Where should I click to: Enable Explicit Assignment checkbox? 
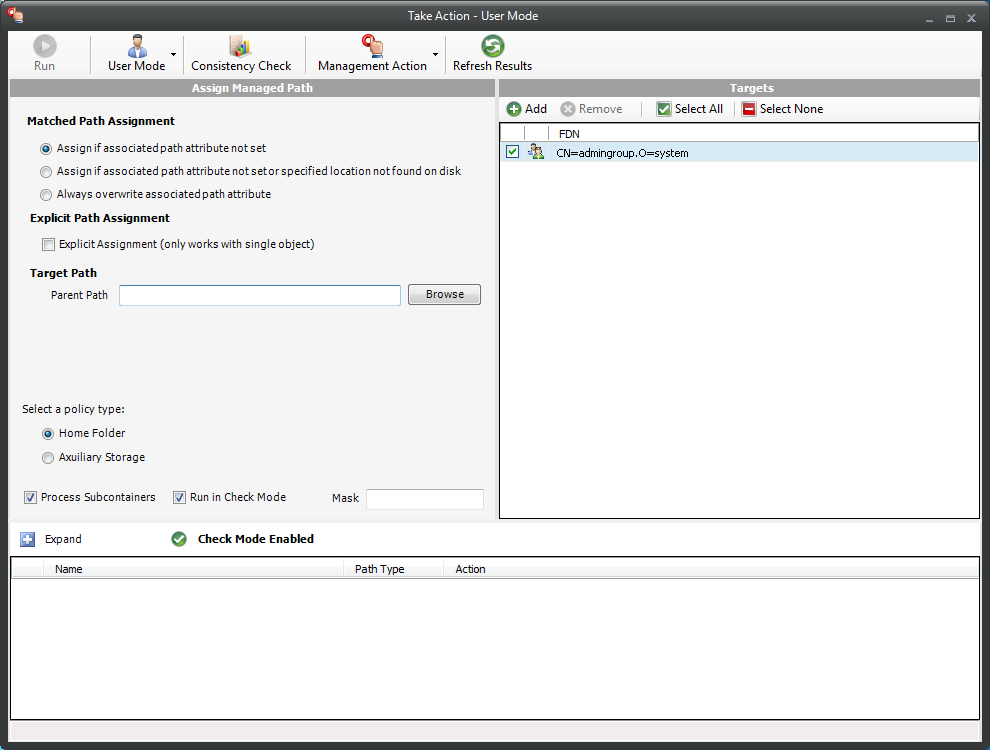(48, 245)
